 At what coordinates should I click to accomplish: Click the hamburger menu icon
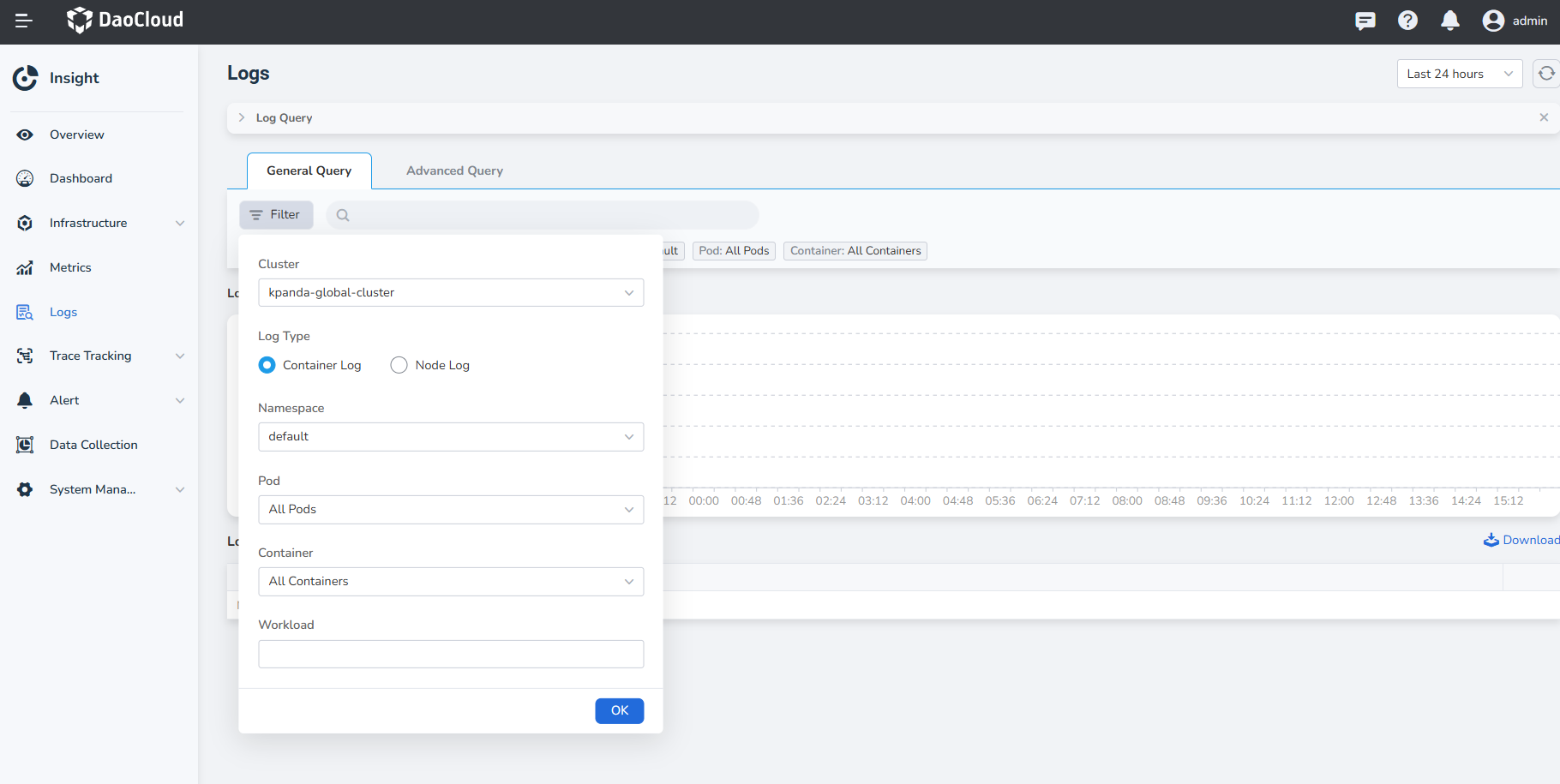(24, 21)
